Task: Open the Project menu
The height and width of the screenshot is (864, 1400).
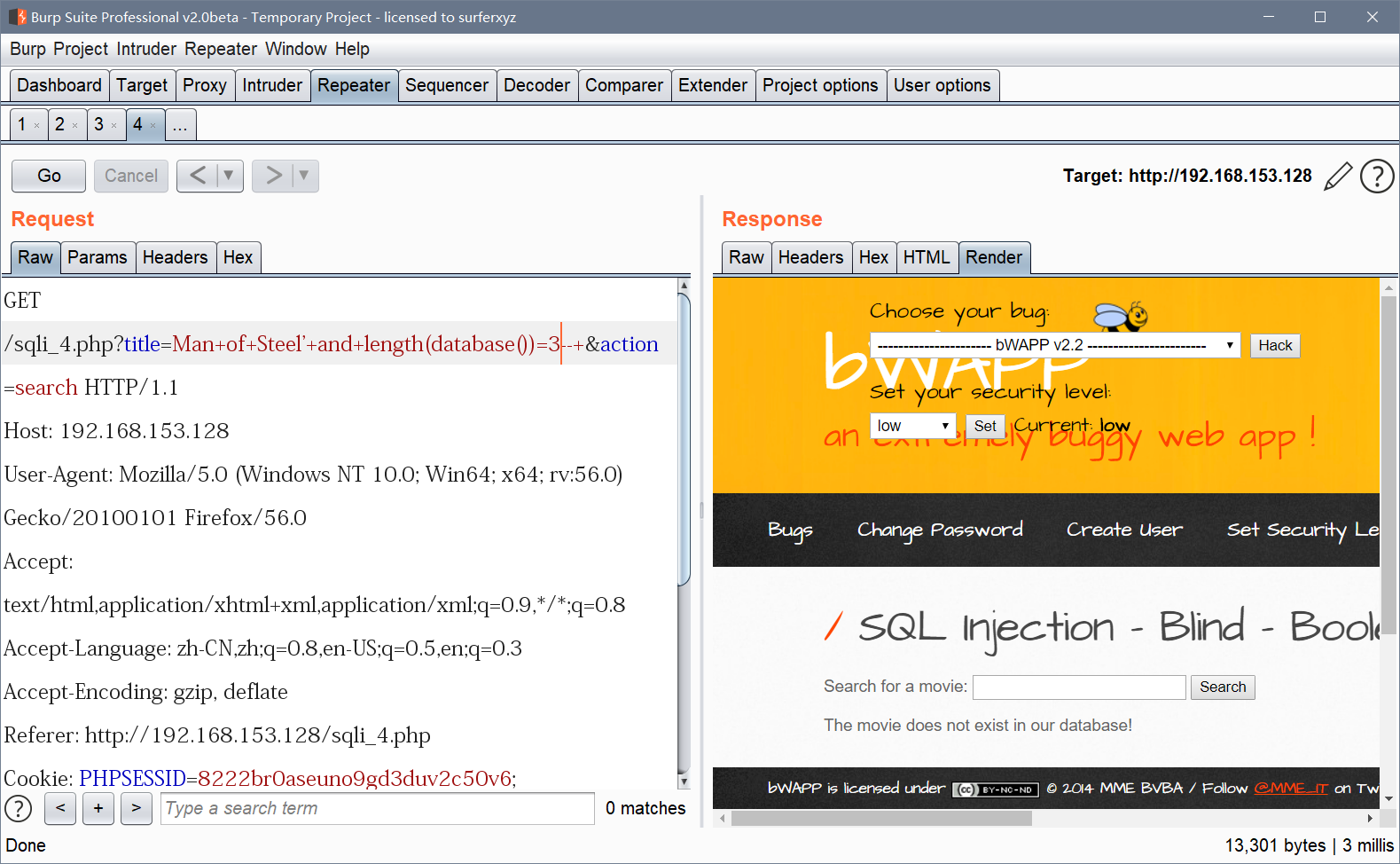Action: pyautogui.click(x=81, y=49)
